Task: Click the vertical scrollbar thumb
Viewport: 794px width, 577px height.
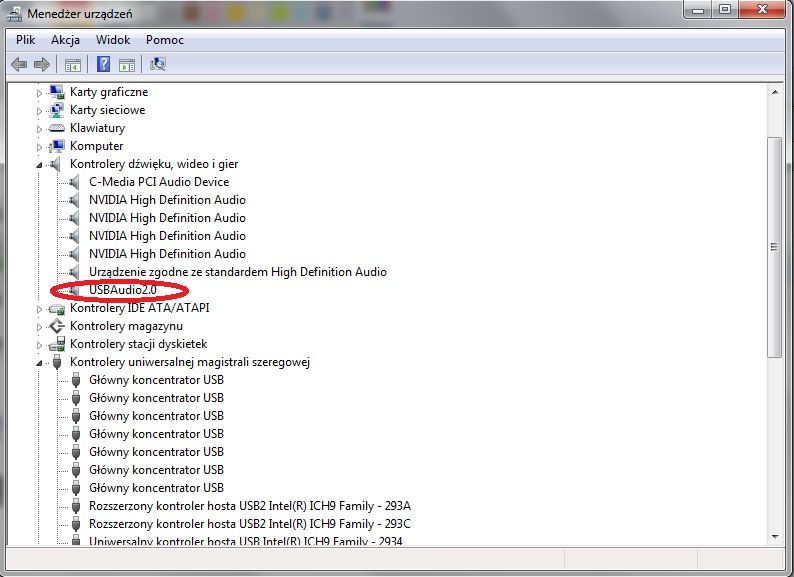Action: (775, 247)
